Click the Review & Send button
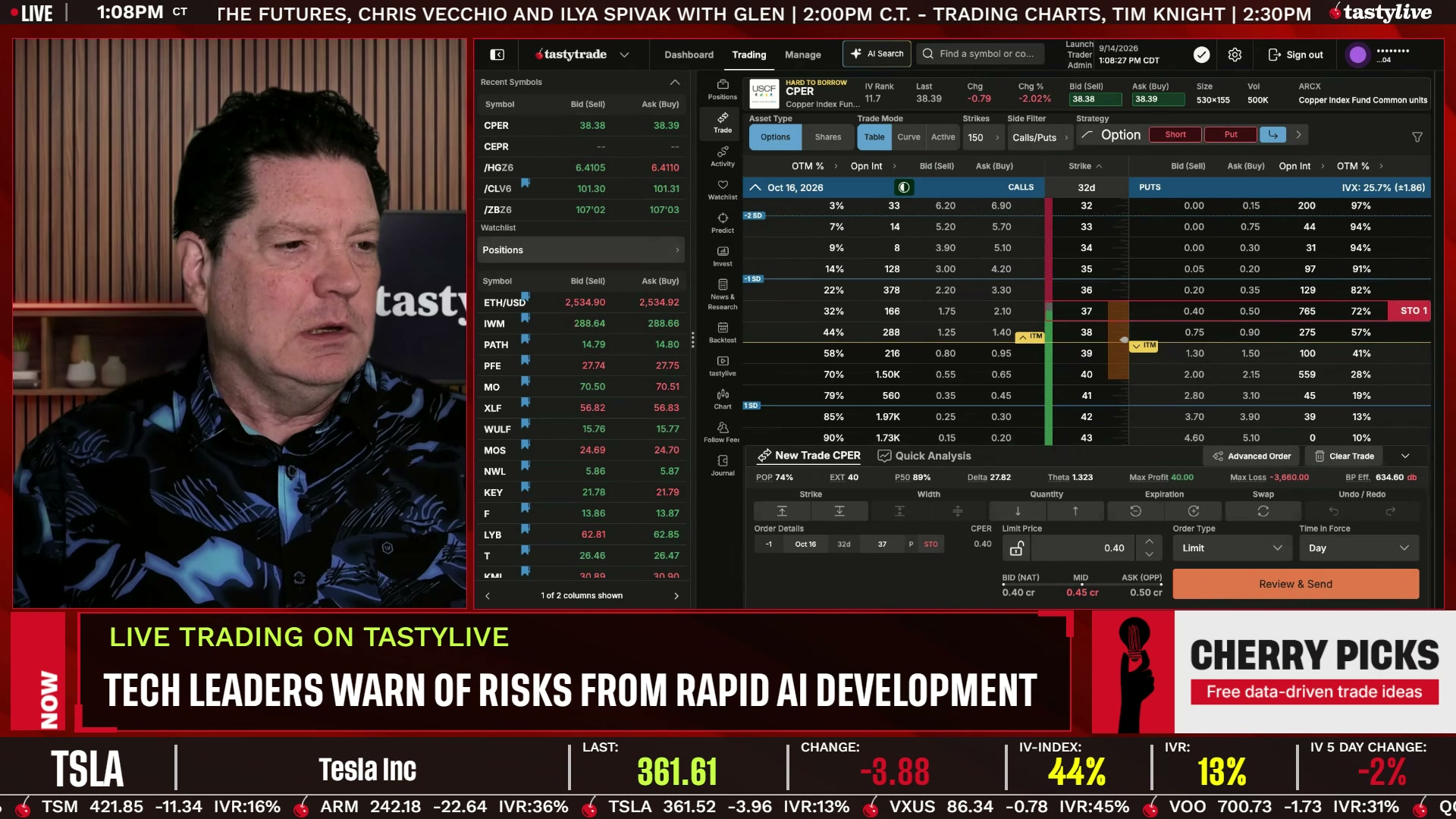The height and width of the screenshot is (819, 1456). click(x=1295, y=584)
